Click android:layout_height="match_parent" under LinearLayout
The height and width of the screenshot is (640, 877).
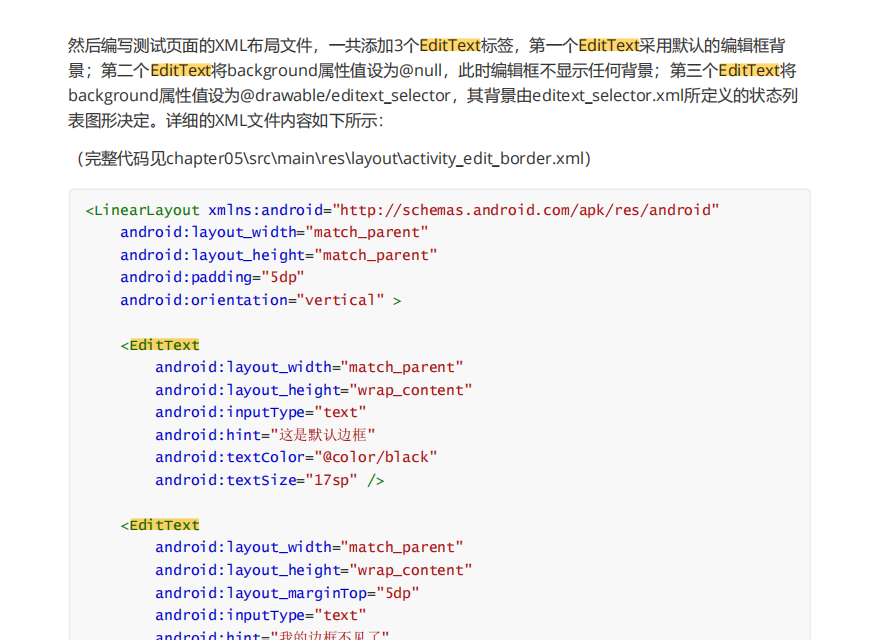click(x=279, y=255)
